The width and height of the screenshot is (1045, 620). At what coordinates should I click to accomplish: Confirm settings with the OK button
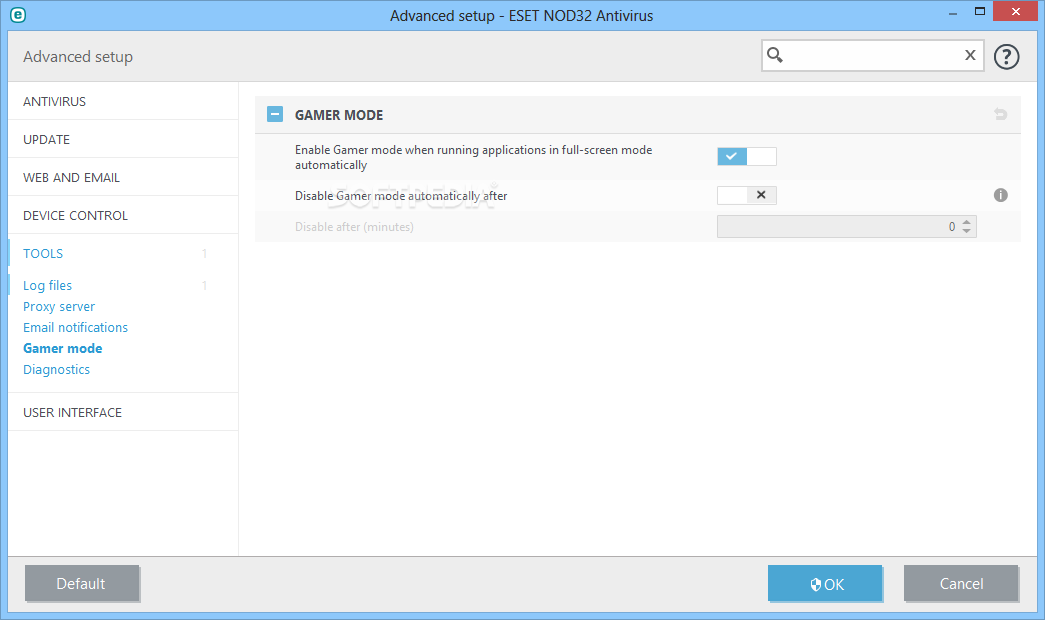pos(825,583)
